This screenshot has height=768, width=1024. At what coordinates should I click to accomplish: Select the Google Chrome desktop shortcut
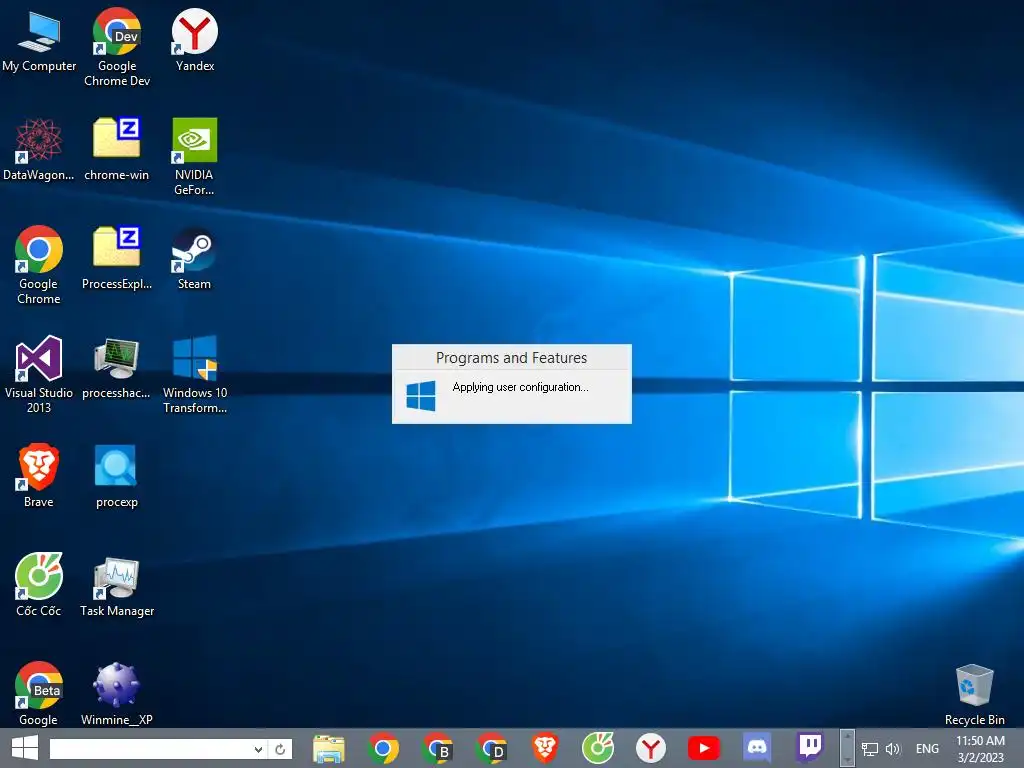click(39, 265)
